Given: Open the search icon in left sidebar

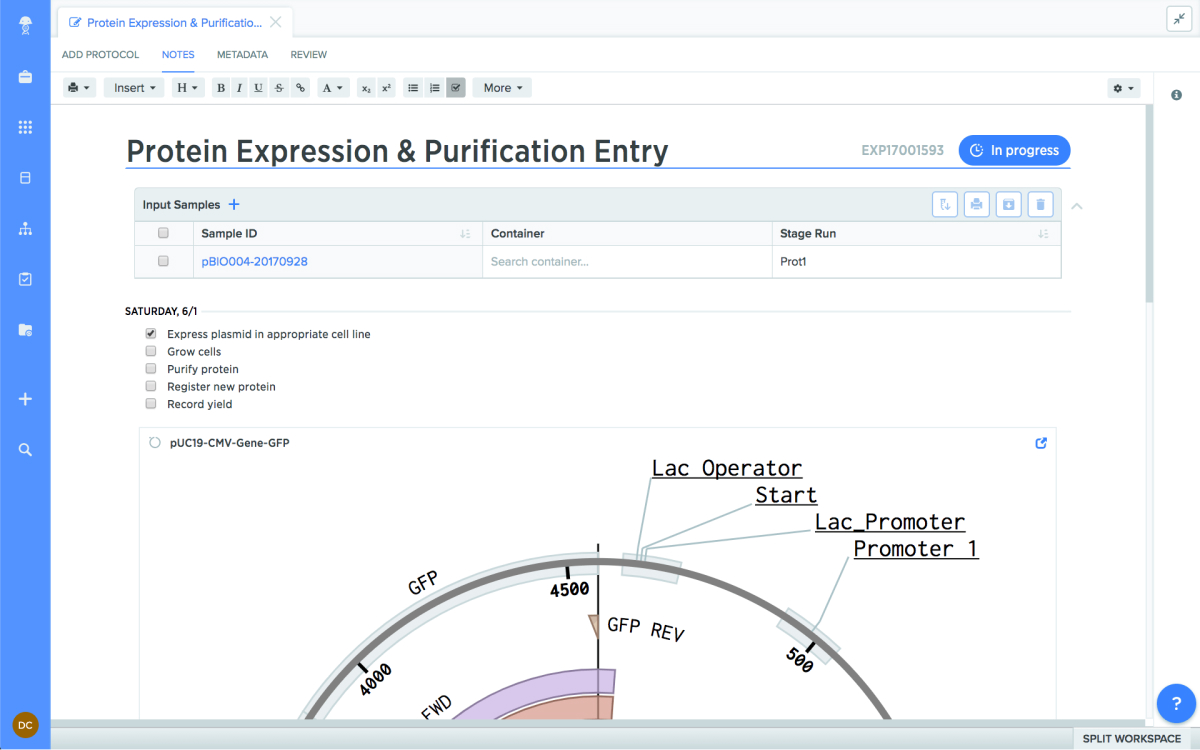Looking at the screenshot, I should point(26,450).
